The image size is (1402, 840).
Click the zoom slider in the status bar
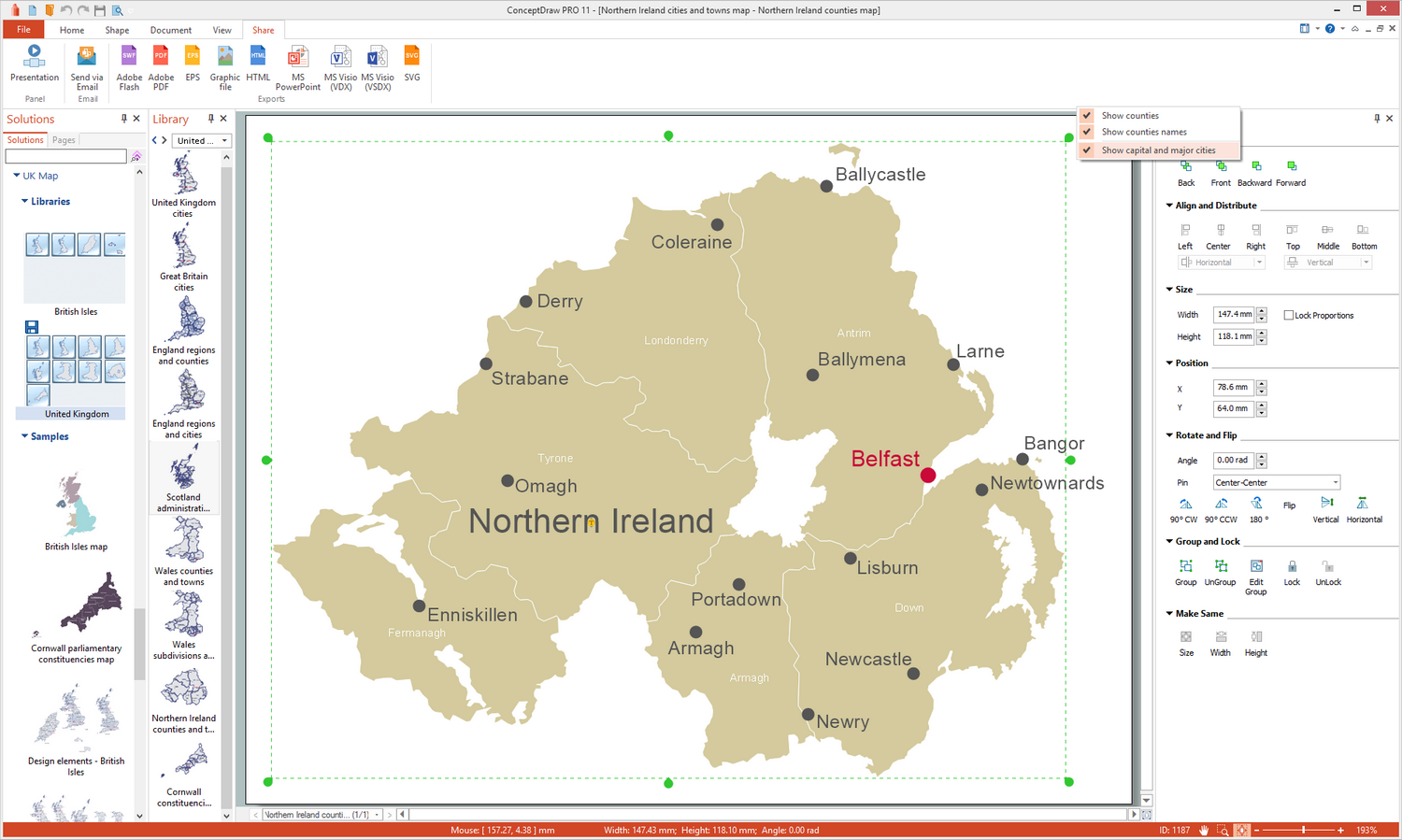(x=1303, y=830)
